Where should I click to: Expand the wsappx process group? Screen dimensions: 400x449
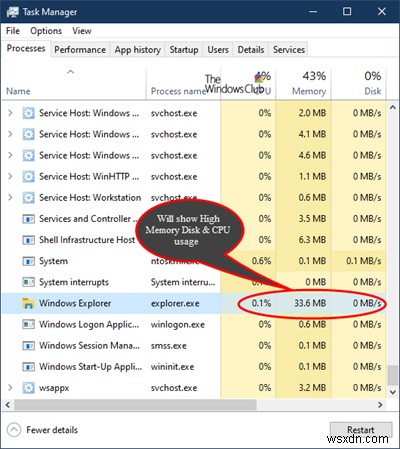click(10, 387)
